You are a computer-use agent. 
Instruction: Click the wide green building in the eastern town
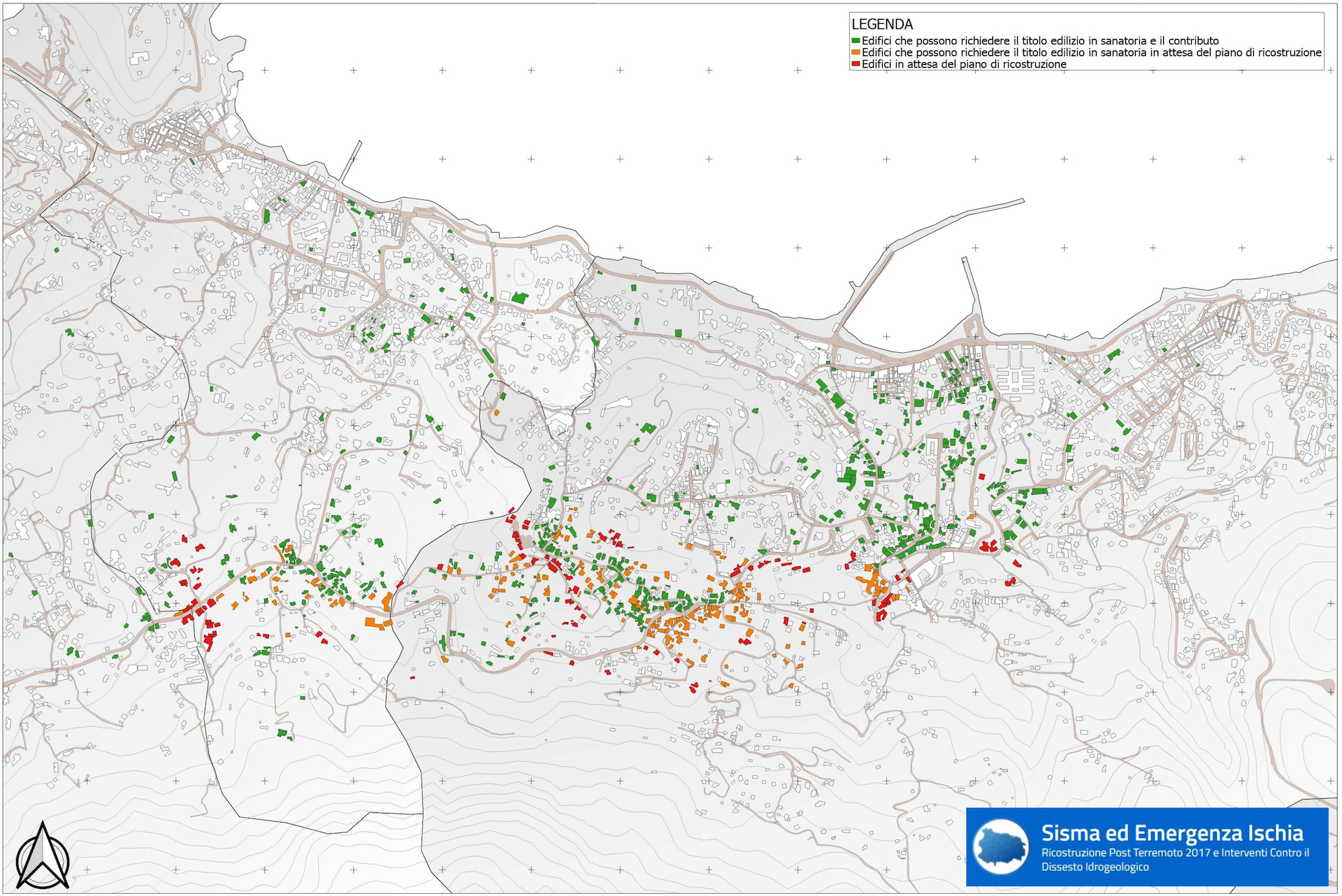click(x=1039, y=491)
